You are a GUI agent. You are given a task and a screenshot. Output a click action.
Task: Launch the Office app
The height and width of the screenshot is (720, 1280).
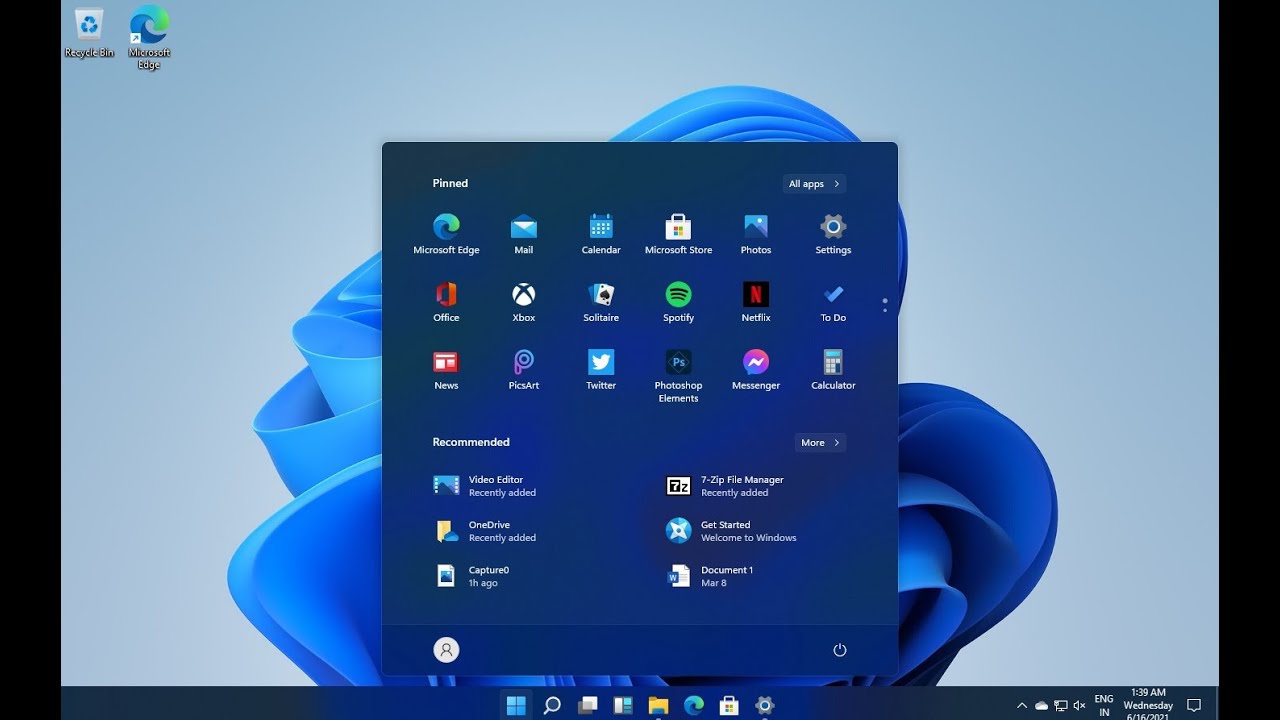(446, 302)
